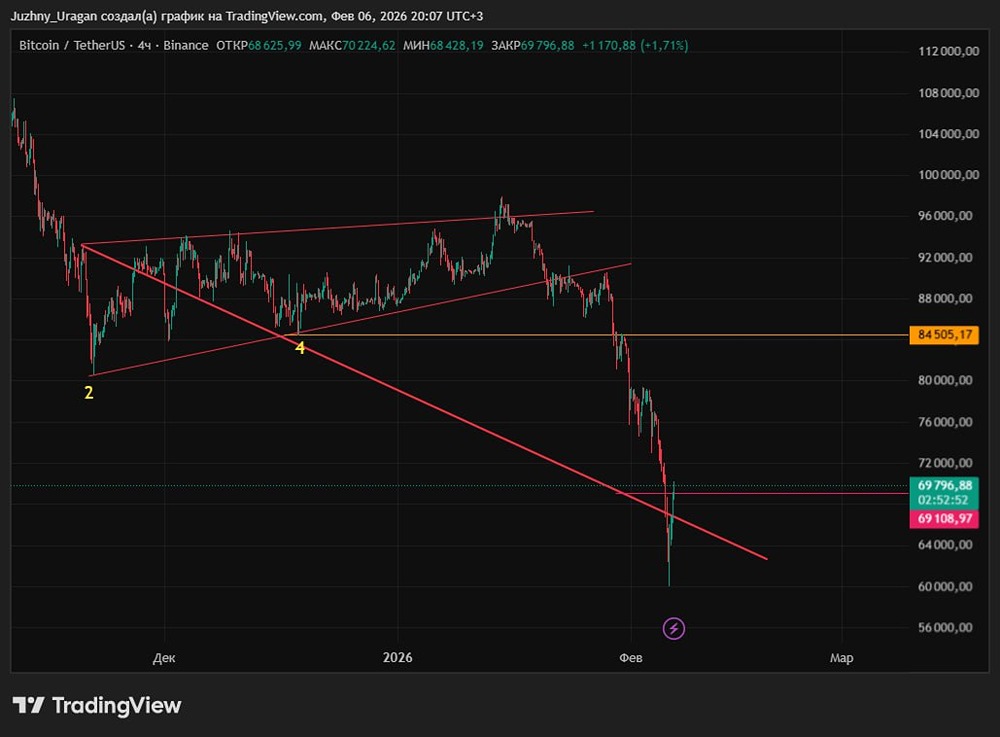Click the yellow wave label 4
This screenshot has width=1000, height=737.
click(x=300, y=348)
